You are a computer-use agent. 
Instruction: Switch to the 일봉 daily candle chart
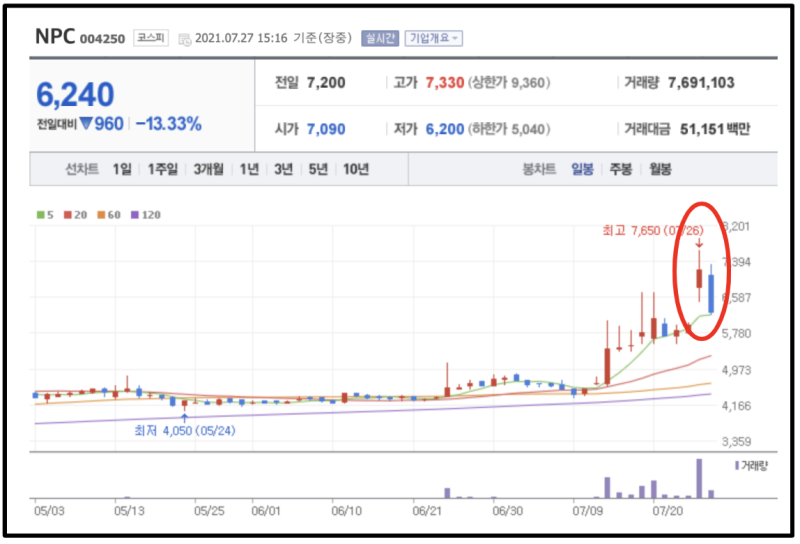click(582, 169)
